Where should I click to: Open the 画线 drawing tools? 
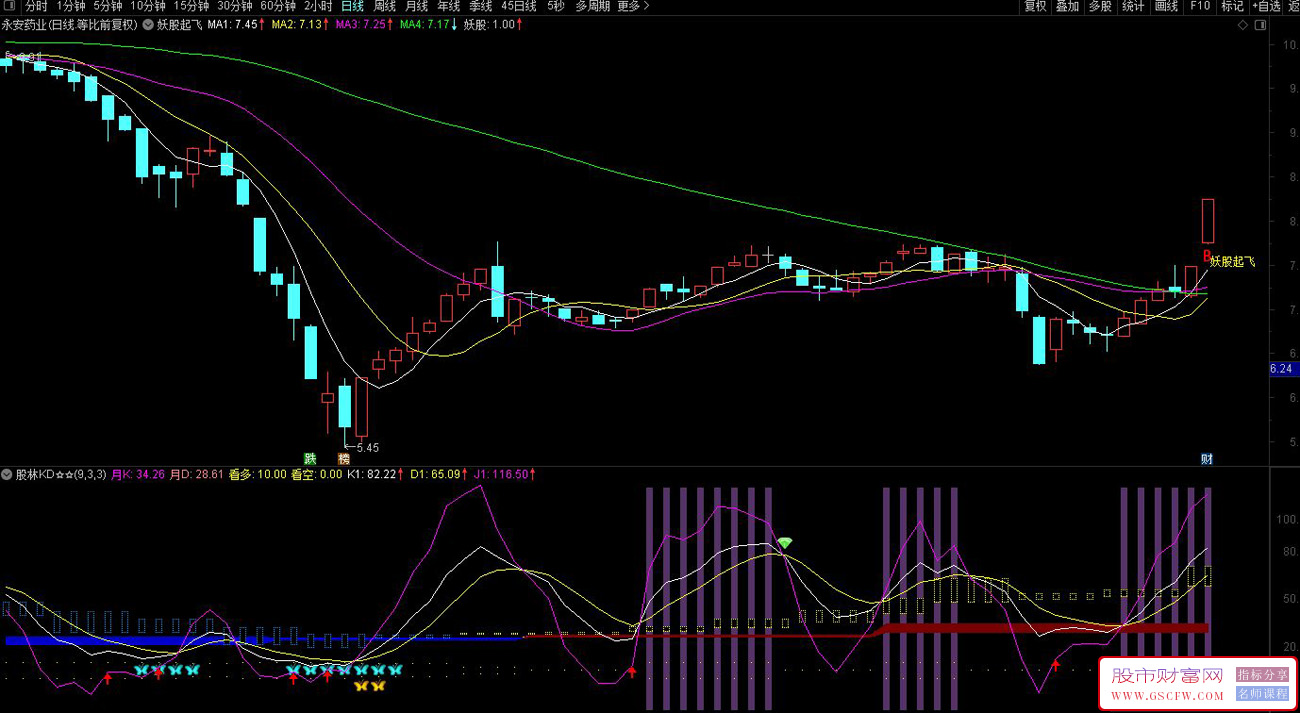pos(1166,6)
